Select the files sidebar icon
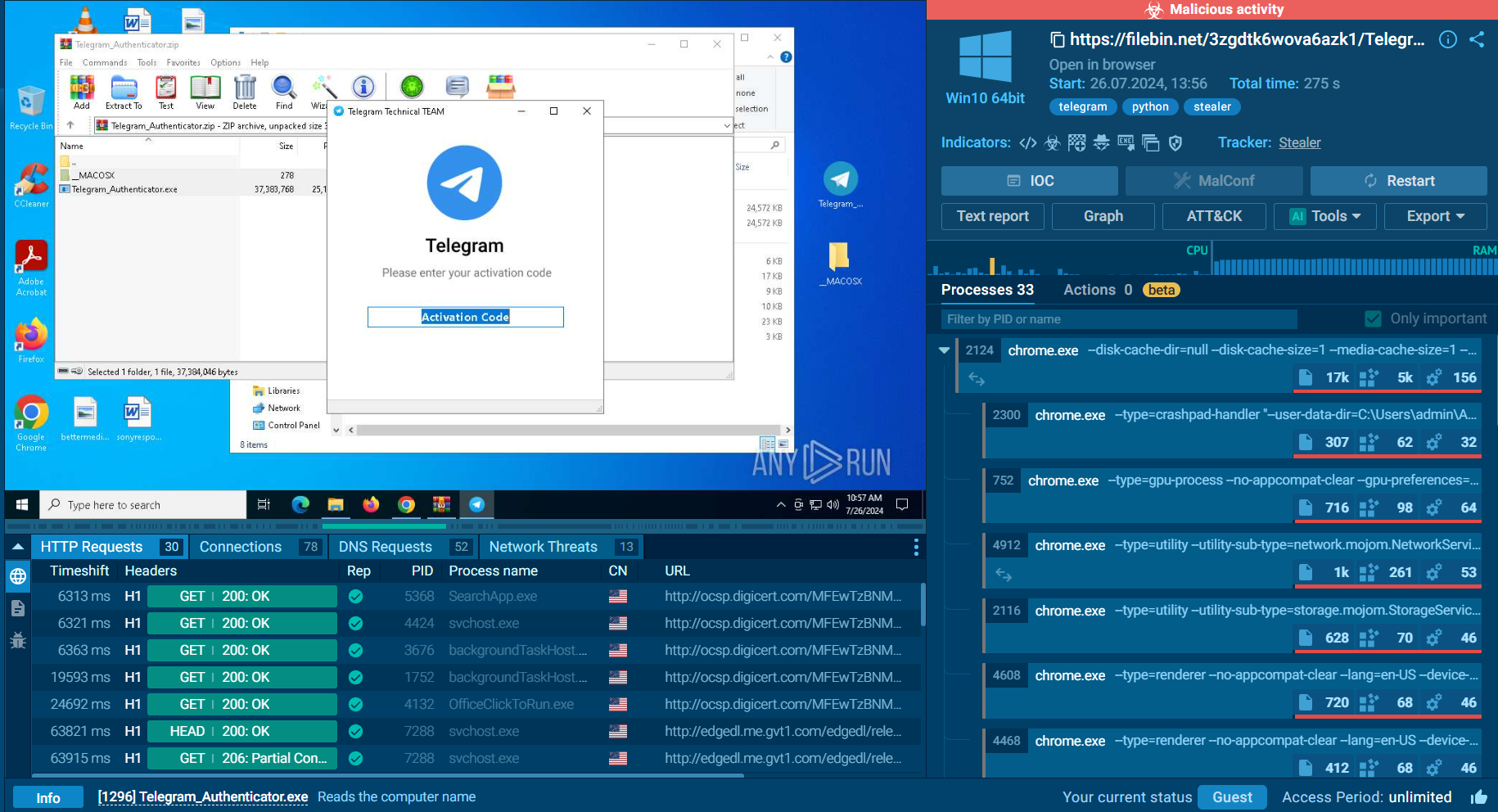Screen dimensions: 1498x812 (18, 608)
